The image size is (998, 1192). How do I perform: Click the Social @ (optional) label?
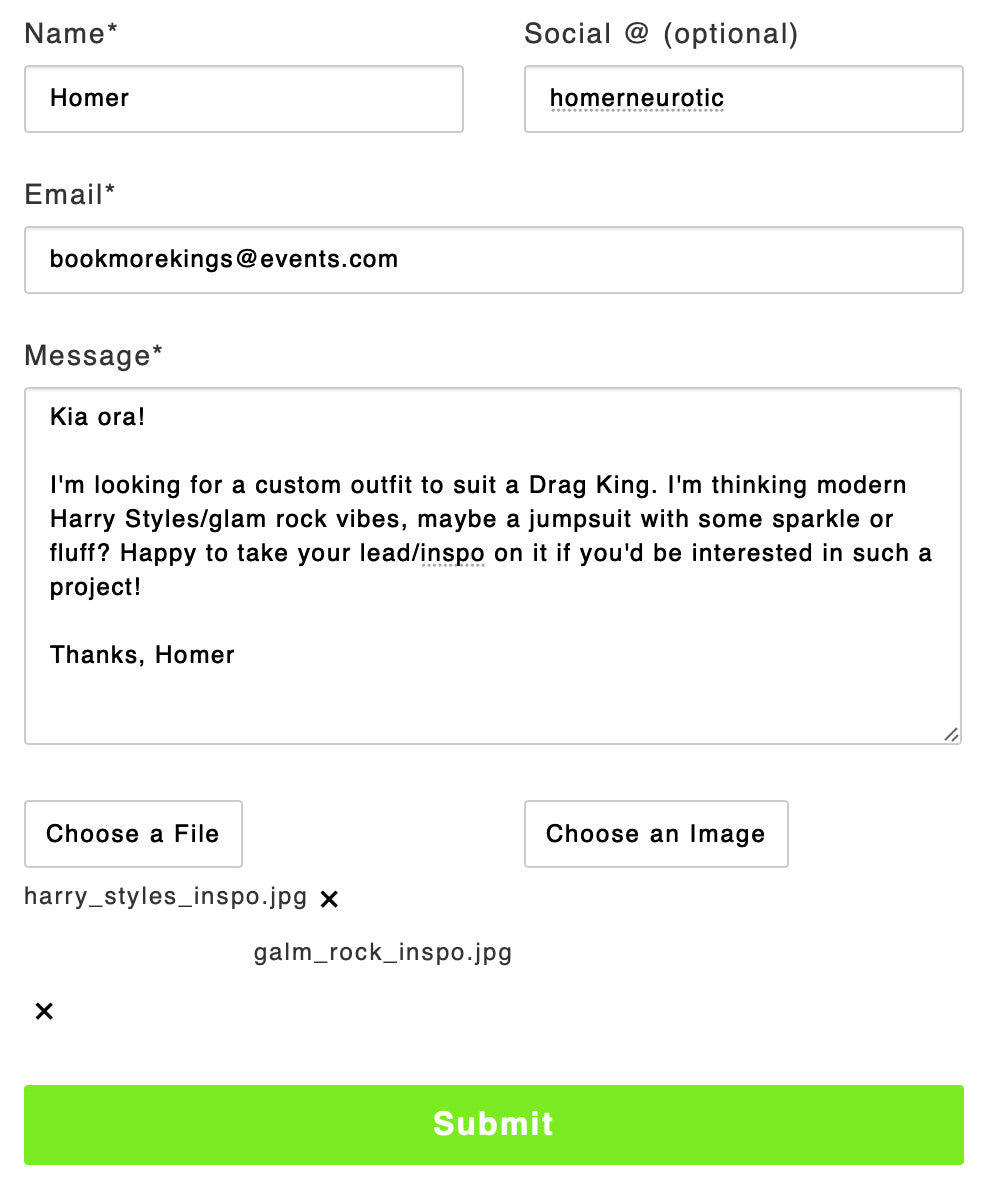click(x=661, y=34)
